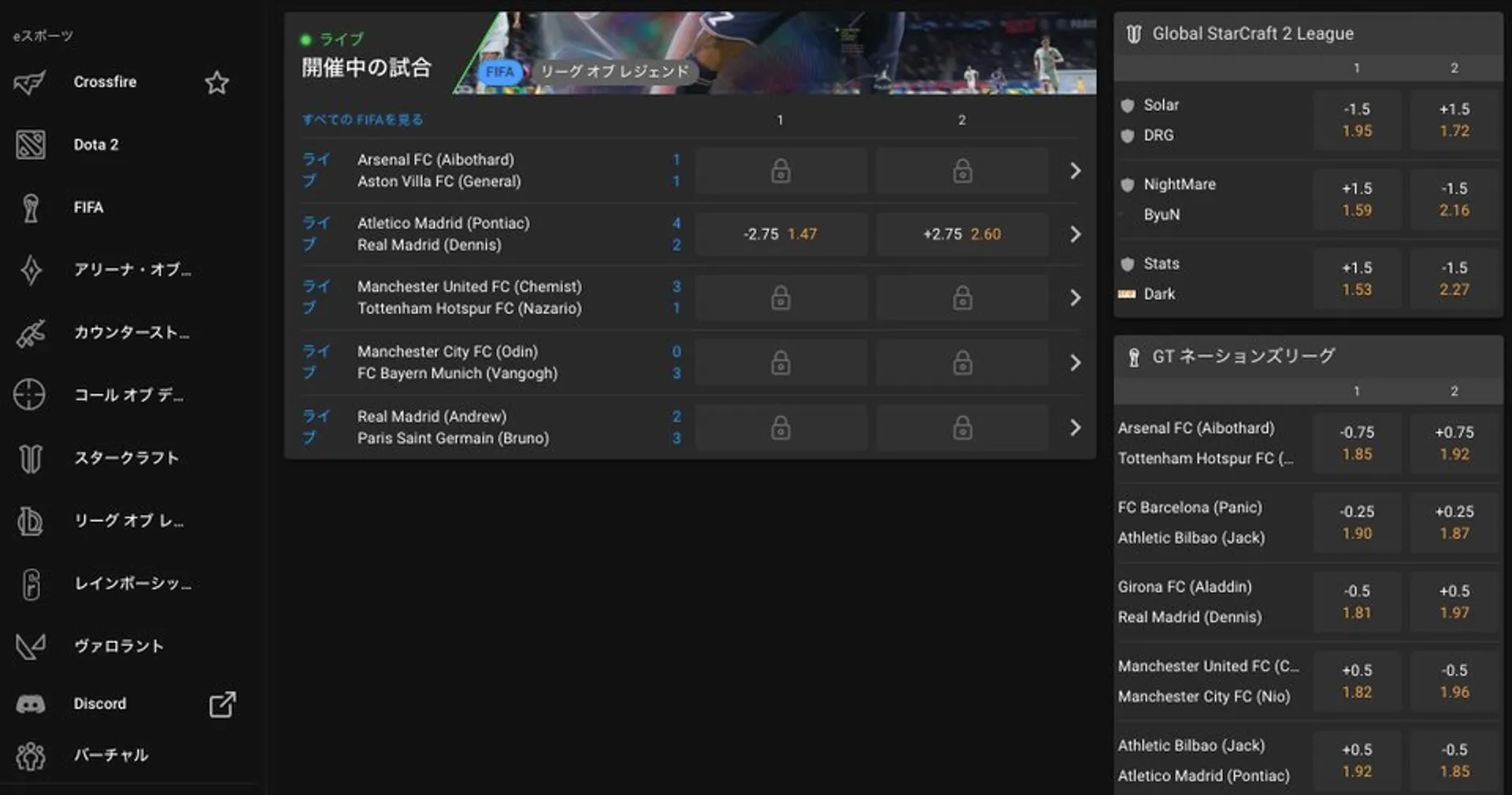1512x795 pixels.
Task: Bet NightMare +1.5 at 1.59
Action: pyautogui.click(x=1357, y=200)
